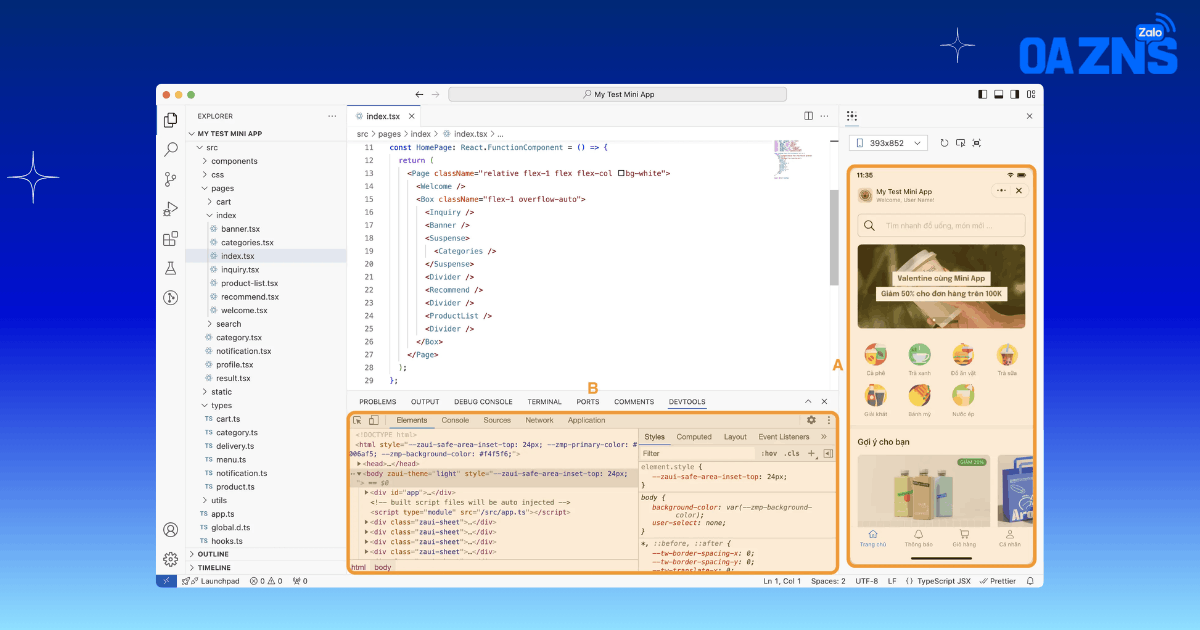The height and width of the screenshot is (630, 1200).
Task: Open the DevTools Network tab
Action: pyautogui.click(x=539, y=421)
